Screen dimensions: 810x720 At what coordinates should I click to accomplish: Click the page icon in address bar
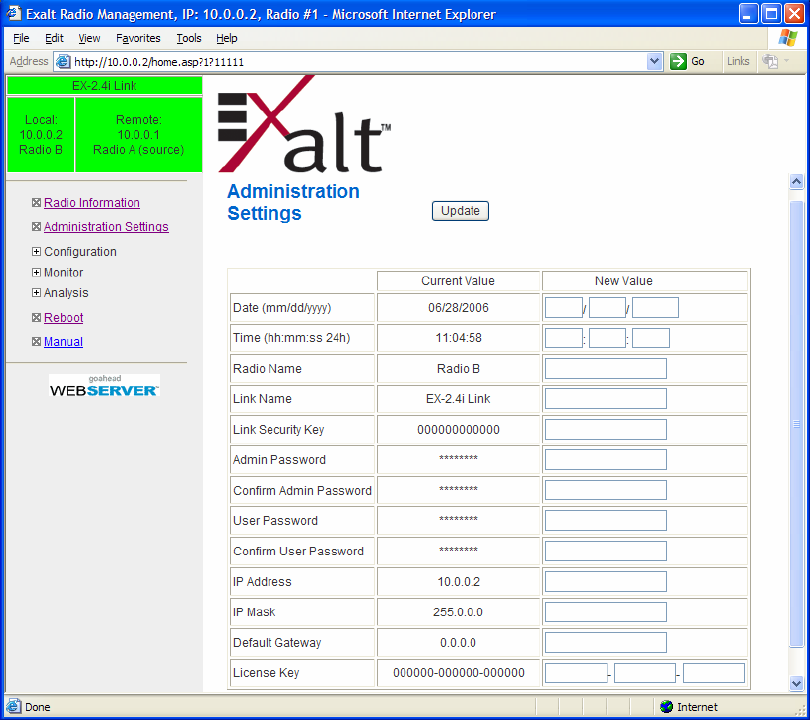click(63, 61)
